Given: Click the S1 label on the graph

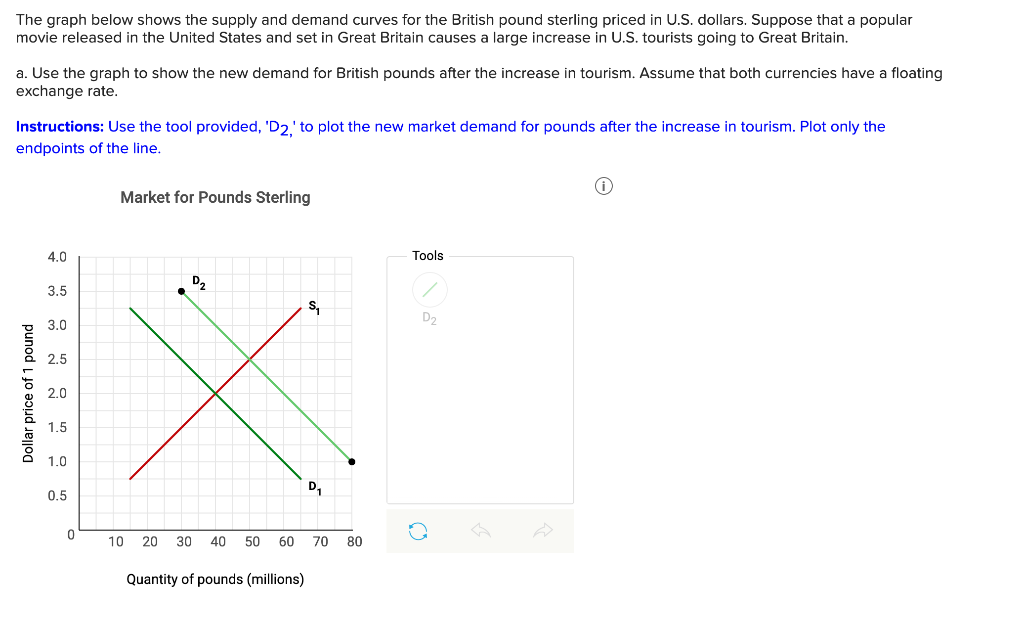Looking at the screenshot, I should (x=314, y=306).
